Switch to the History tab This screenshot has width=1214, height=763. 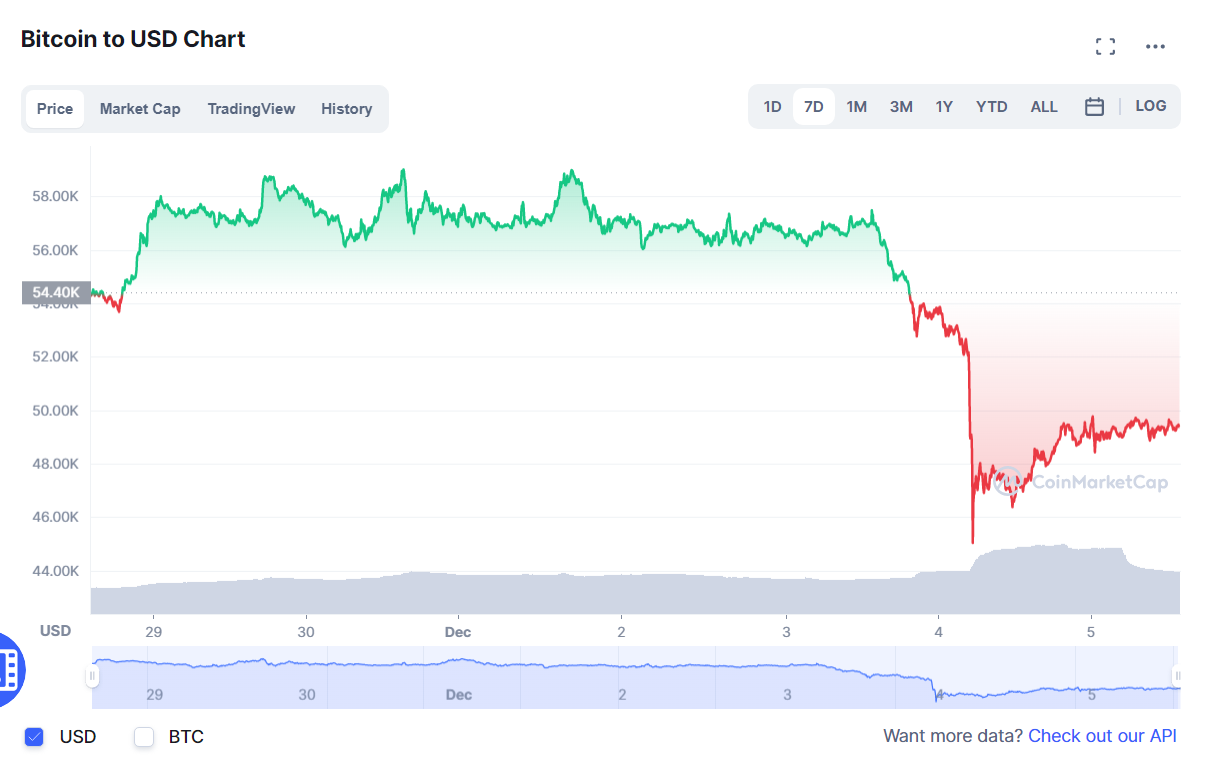pos(346,108)
